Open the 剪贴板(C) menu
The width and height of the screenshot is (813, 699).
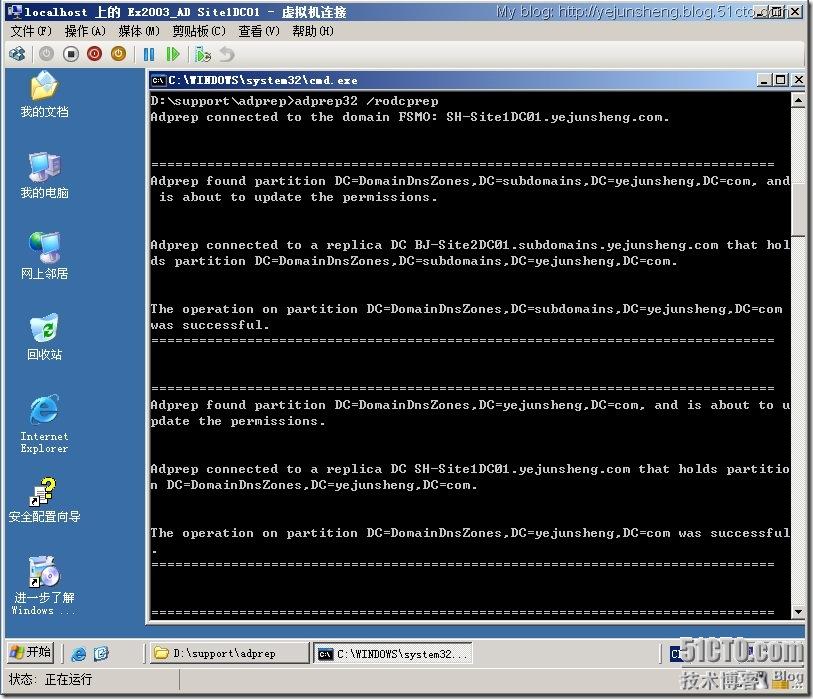tap(199, 32)
